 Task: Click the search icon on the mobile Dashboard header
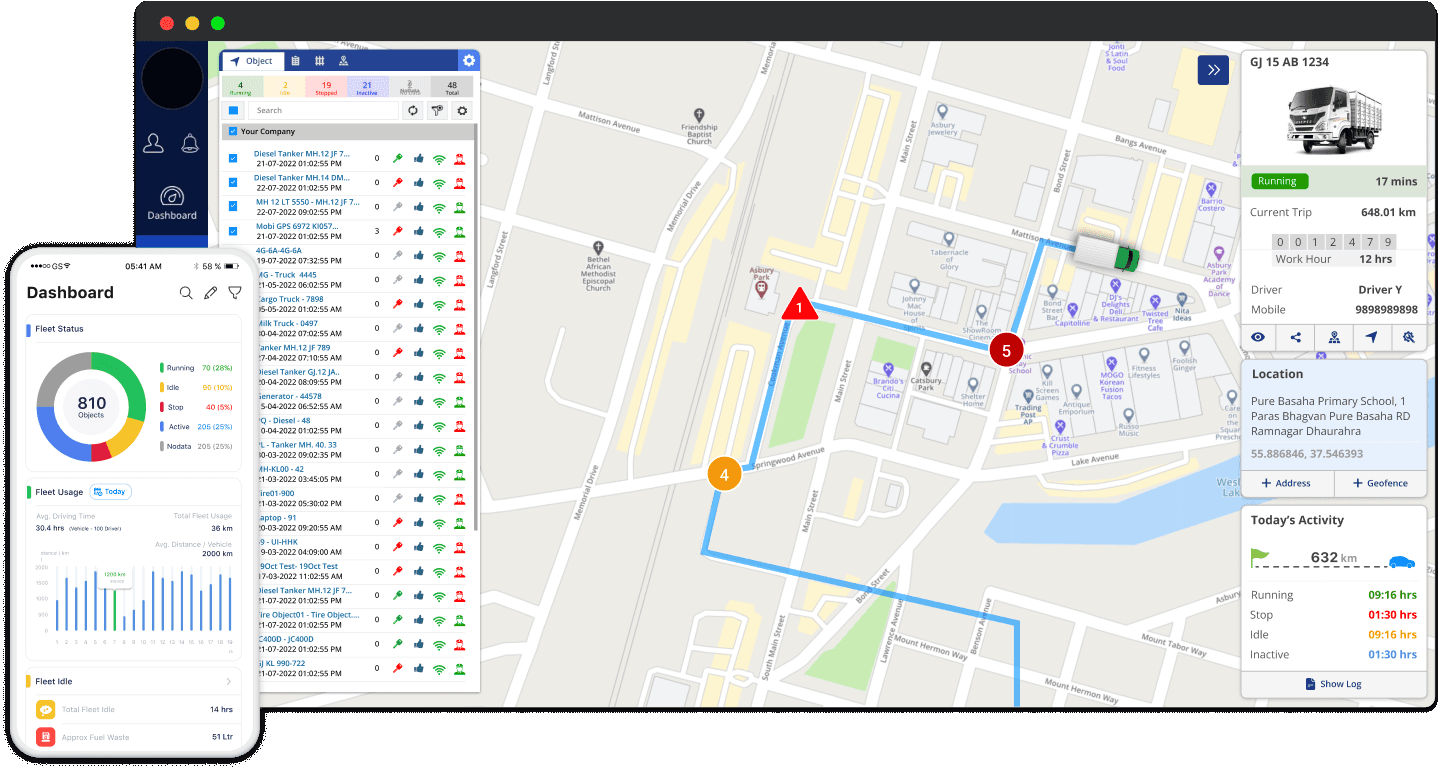pyautogui.click(x=186, y=292)
